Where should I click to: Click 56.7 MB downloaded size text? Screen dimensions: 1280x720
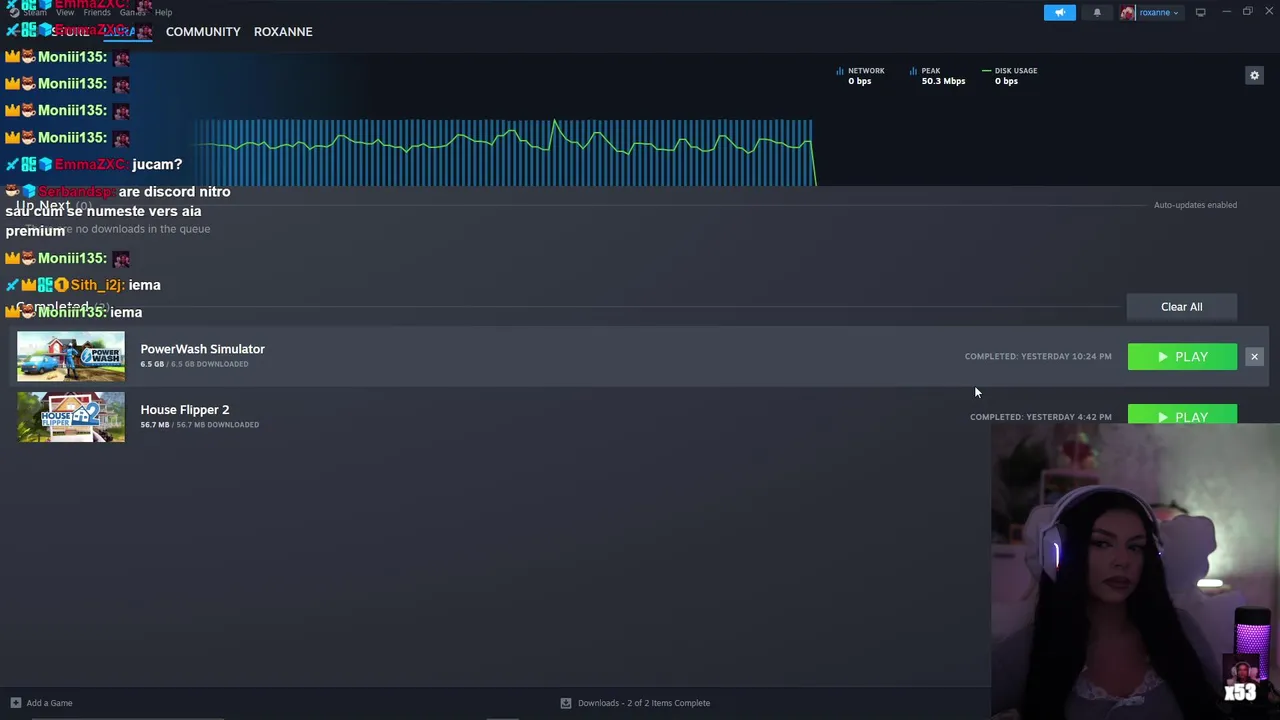[x=199, y=425]
